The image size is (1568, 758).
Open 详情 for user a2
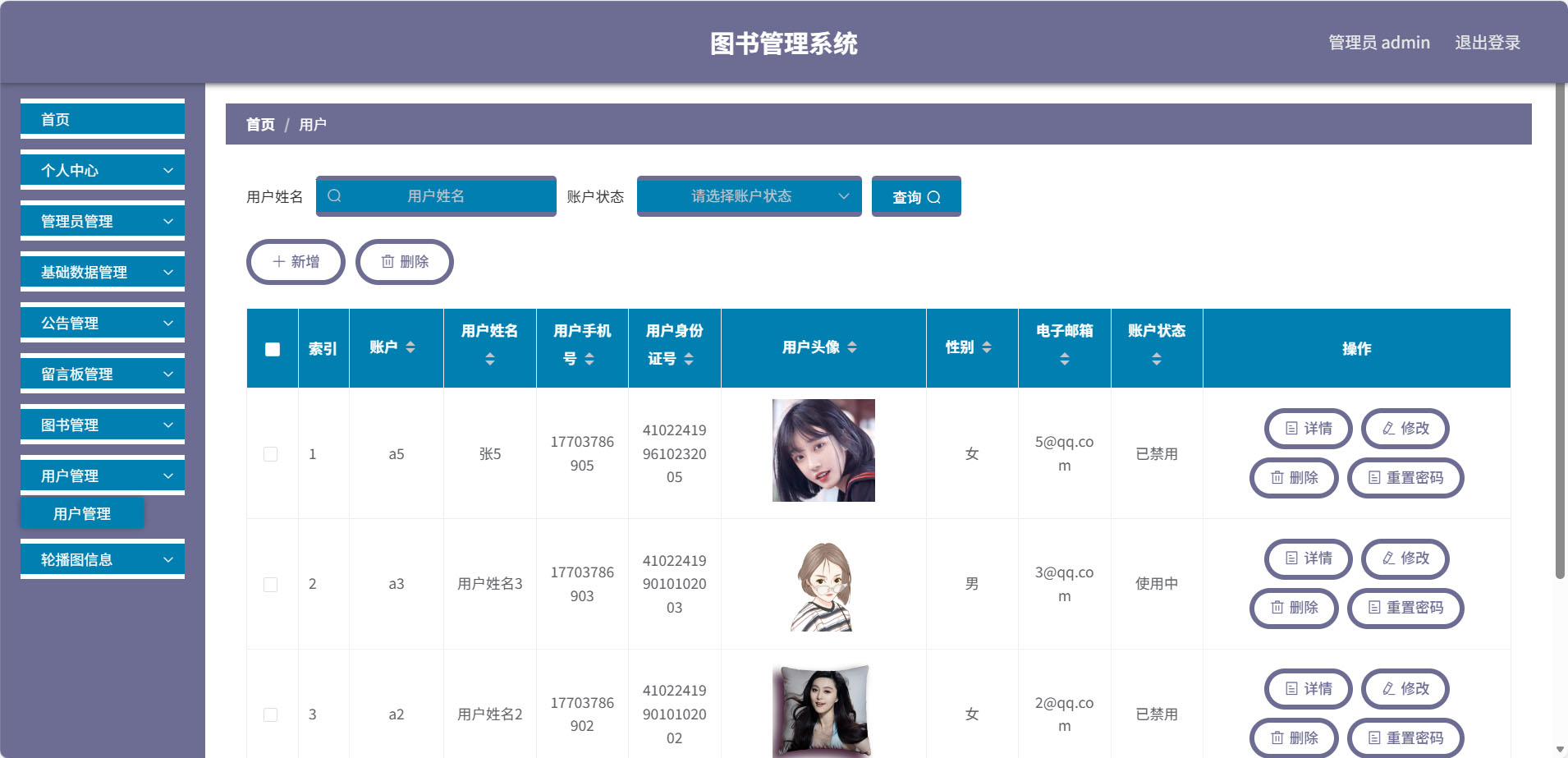[x=1309, y=689]
